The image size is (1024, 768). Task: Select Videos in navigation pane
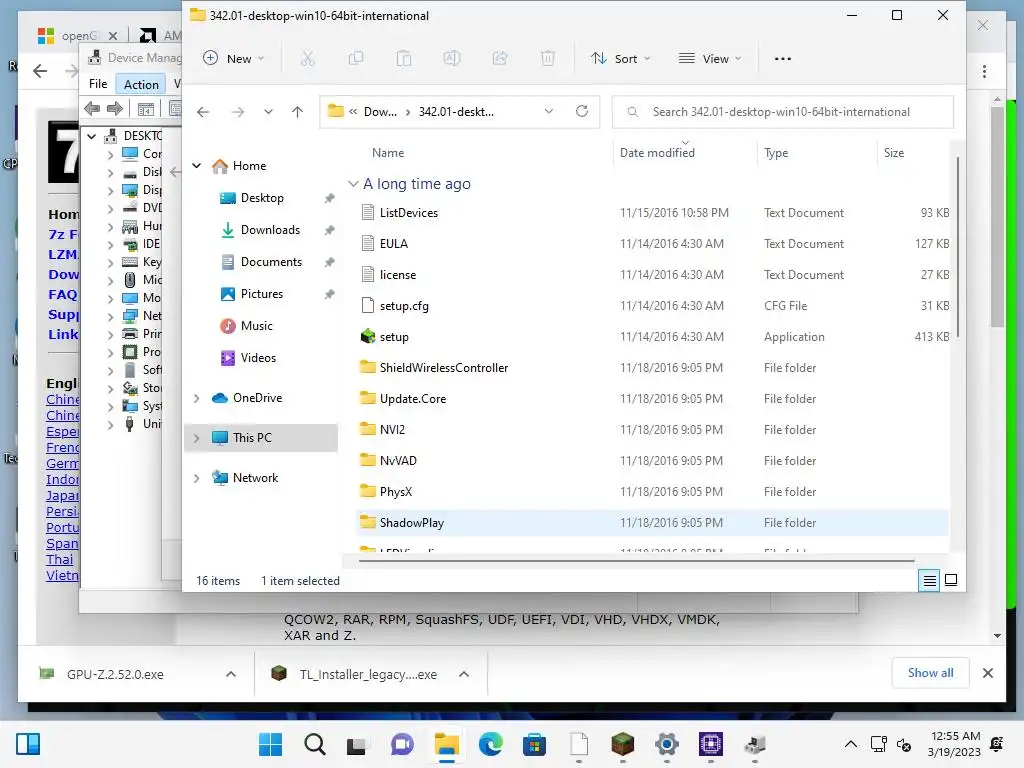pyautogui.click(x=258, y=358)
